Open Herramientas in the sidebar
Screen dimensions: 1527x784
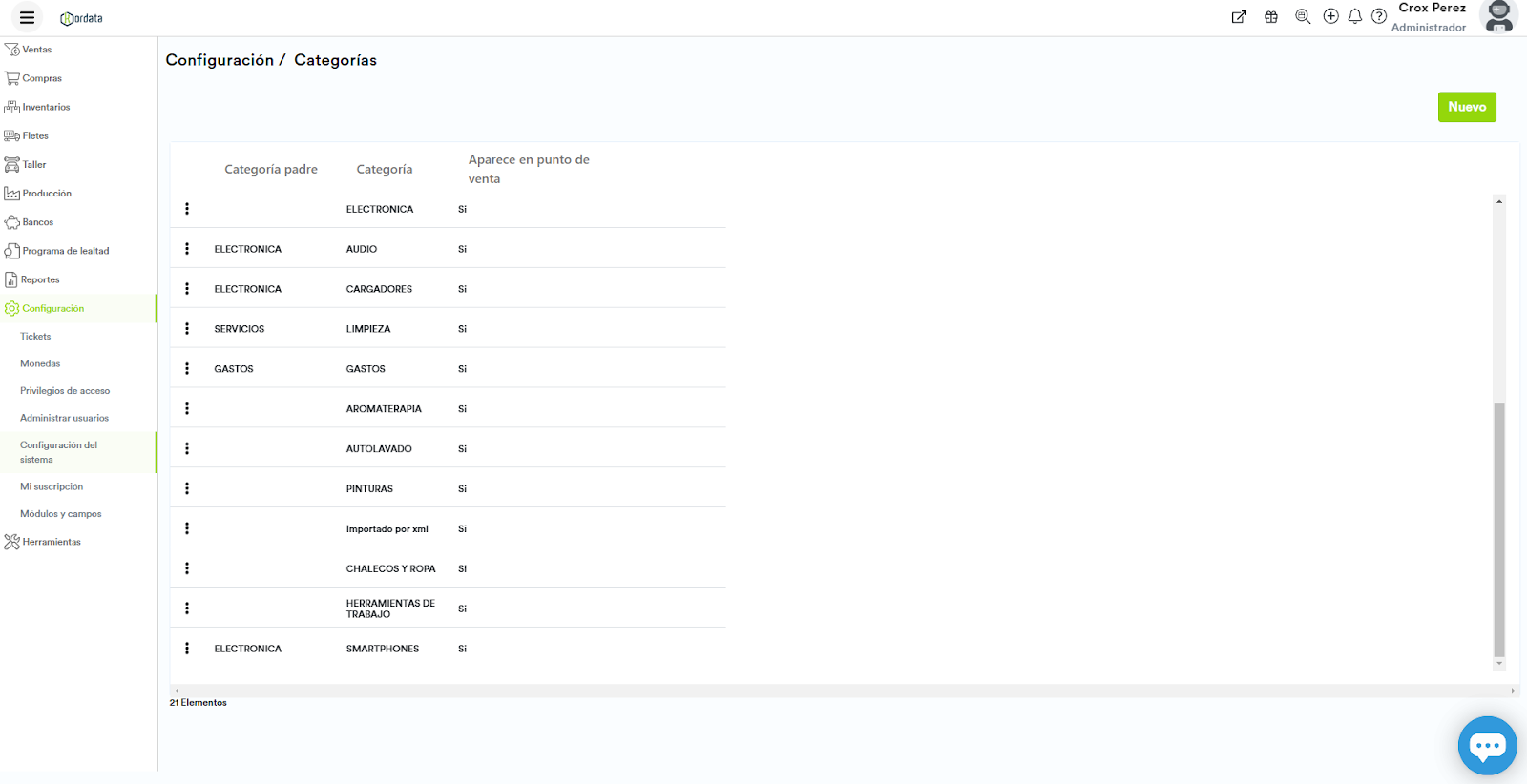[x=51, y=542]
